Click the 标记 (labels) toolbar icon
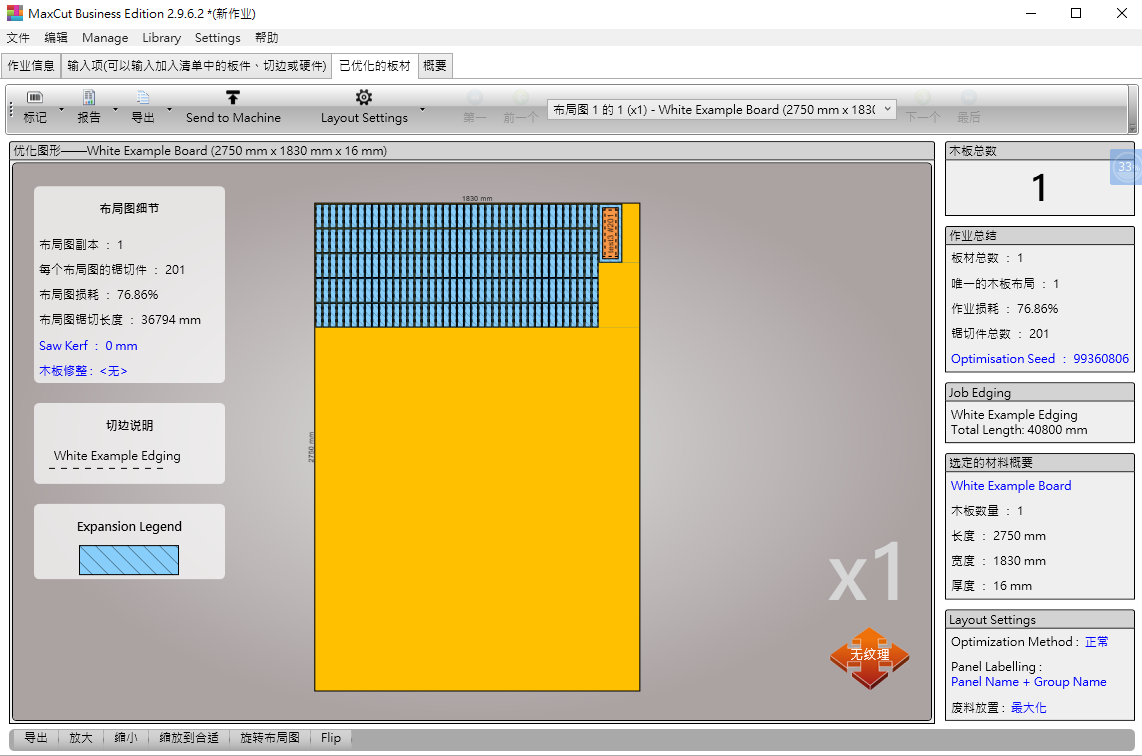Image resolution: width=1142 pixels, height=756 pixels. [x=35, y=98]
